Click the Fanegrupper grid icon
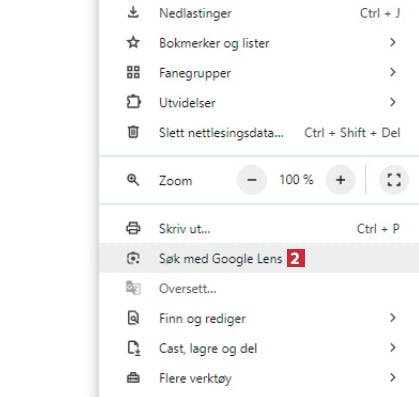Screen dimensions: 419x397 133,72
